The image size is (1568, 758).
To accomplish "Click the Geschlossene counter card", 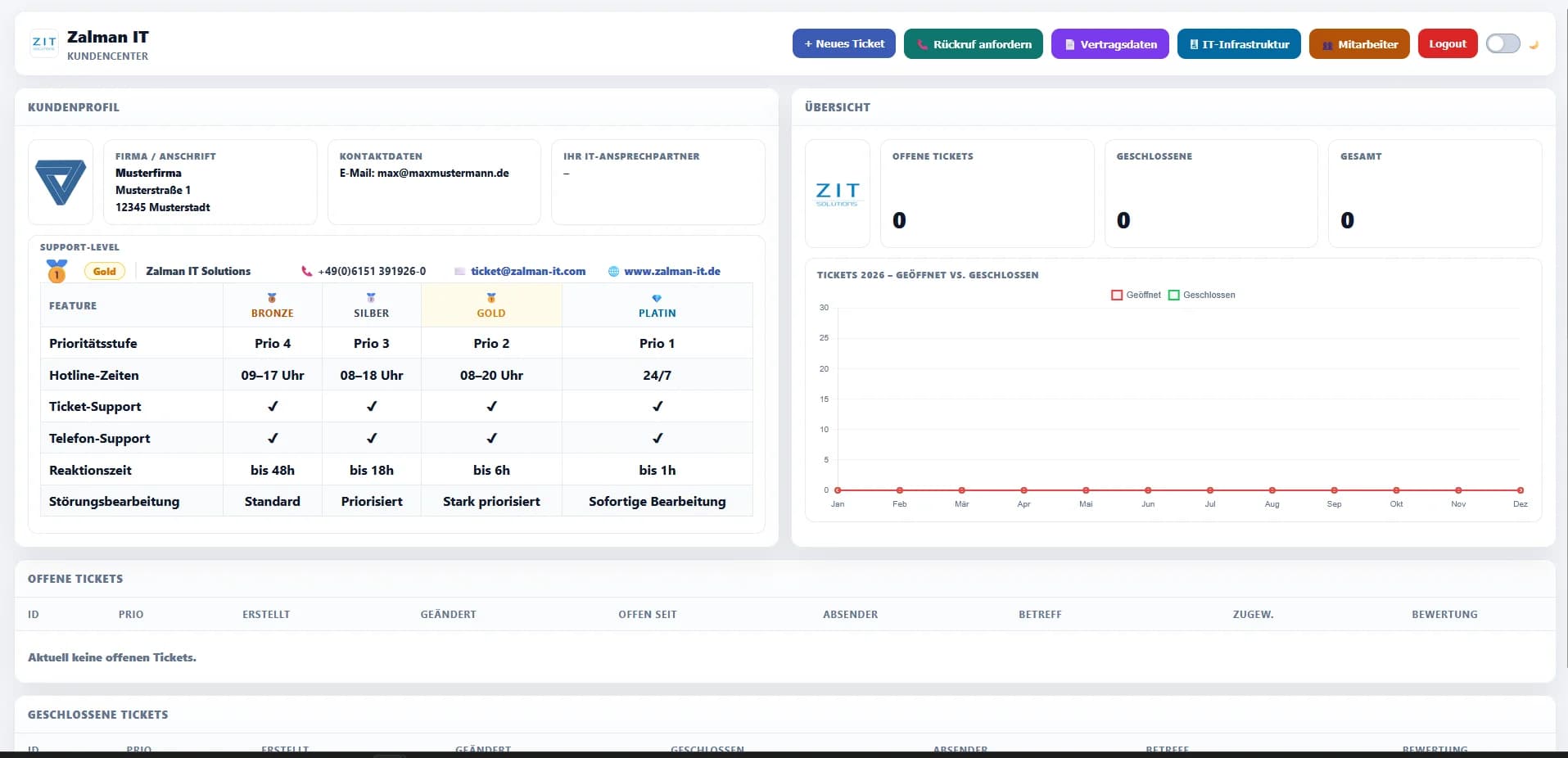I will click(x=1211, y=193).
